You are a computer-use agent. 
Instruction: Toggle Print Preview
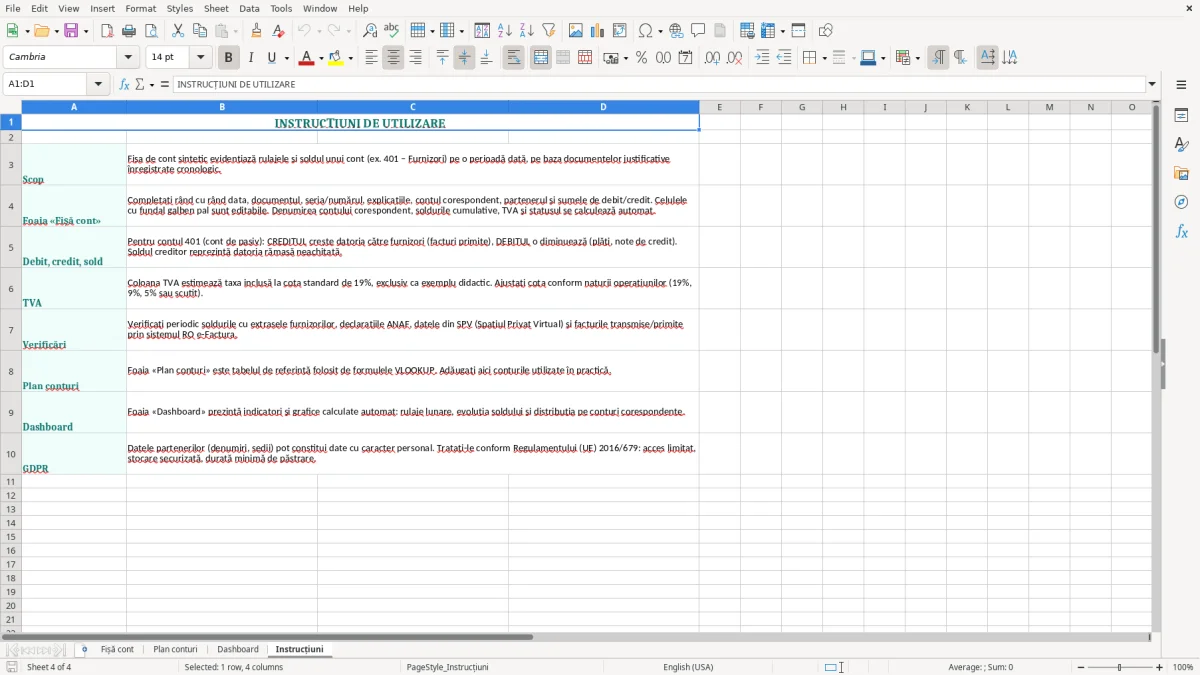(x=151, y=31)
